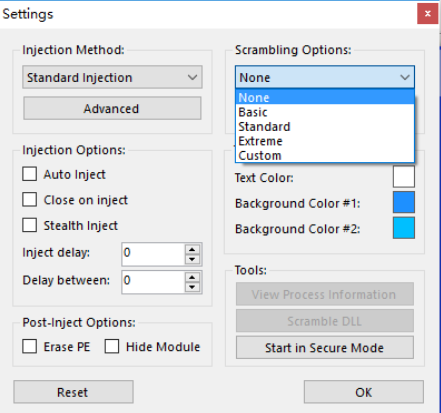Check the Hide Module option

(x=112, y=346)
